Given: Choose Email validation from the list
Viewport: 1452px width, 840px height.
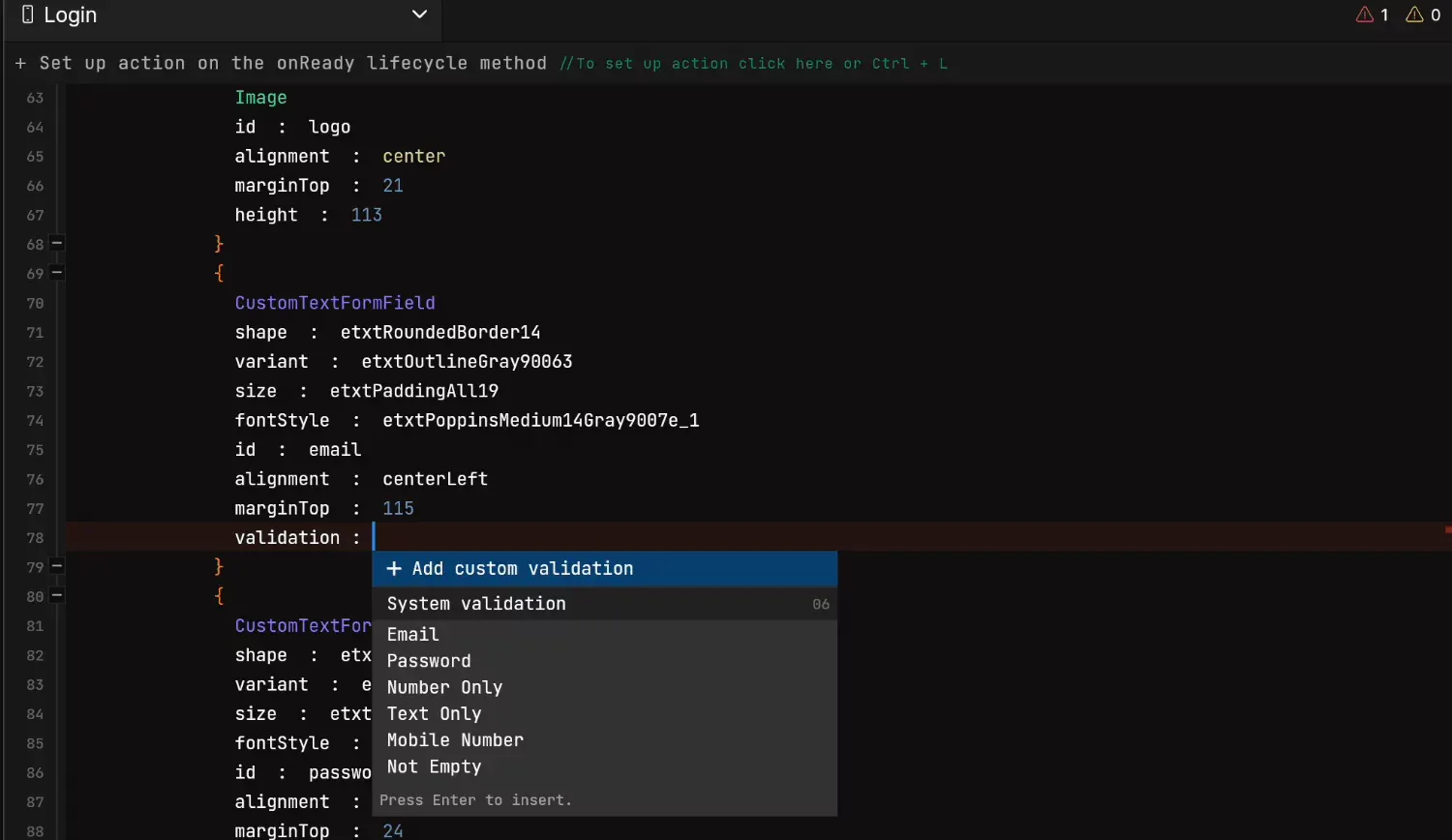Looking at the screenshot, I should (413, 635).
